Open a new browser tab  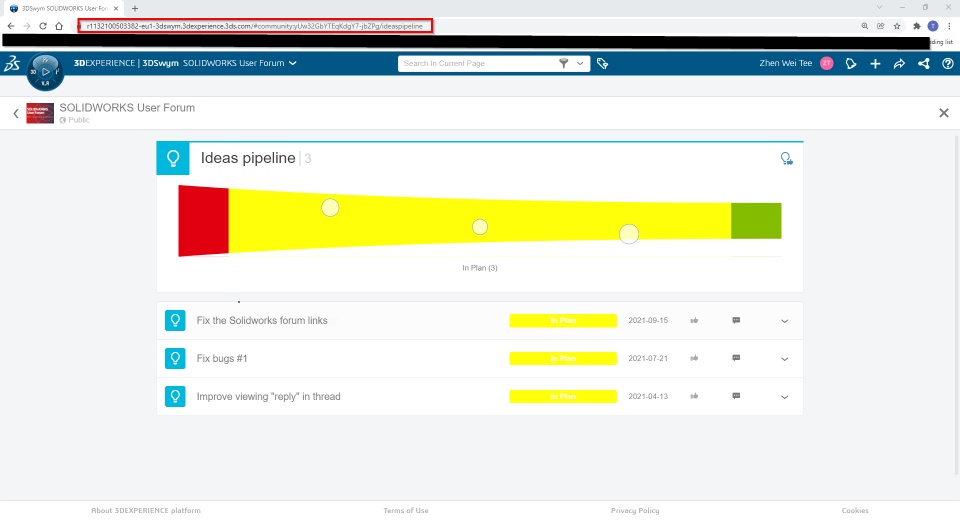pyautogui.click(x=135, y=9)
